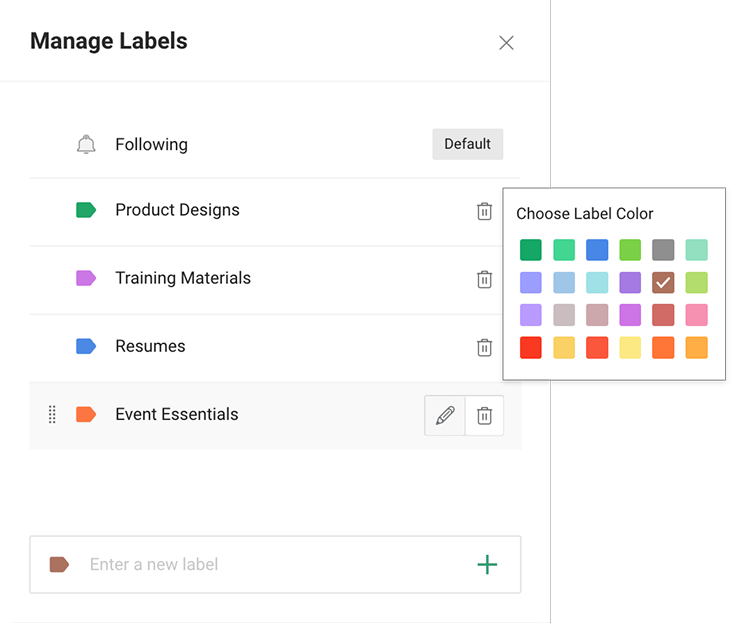Delete the Event Essentials label

click(x=484, y=415)
